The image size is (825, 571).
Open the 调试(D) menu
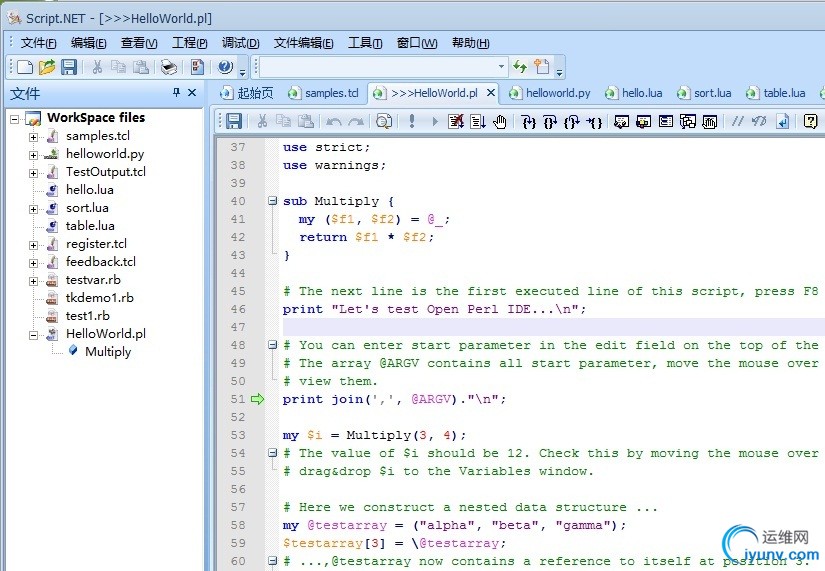pos(240,43)
